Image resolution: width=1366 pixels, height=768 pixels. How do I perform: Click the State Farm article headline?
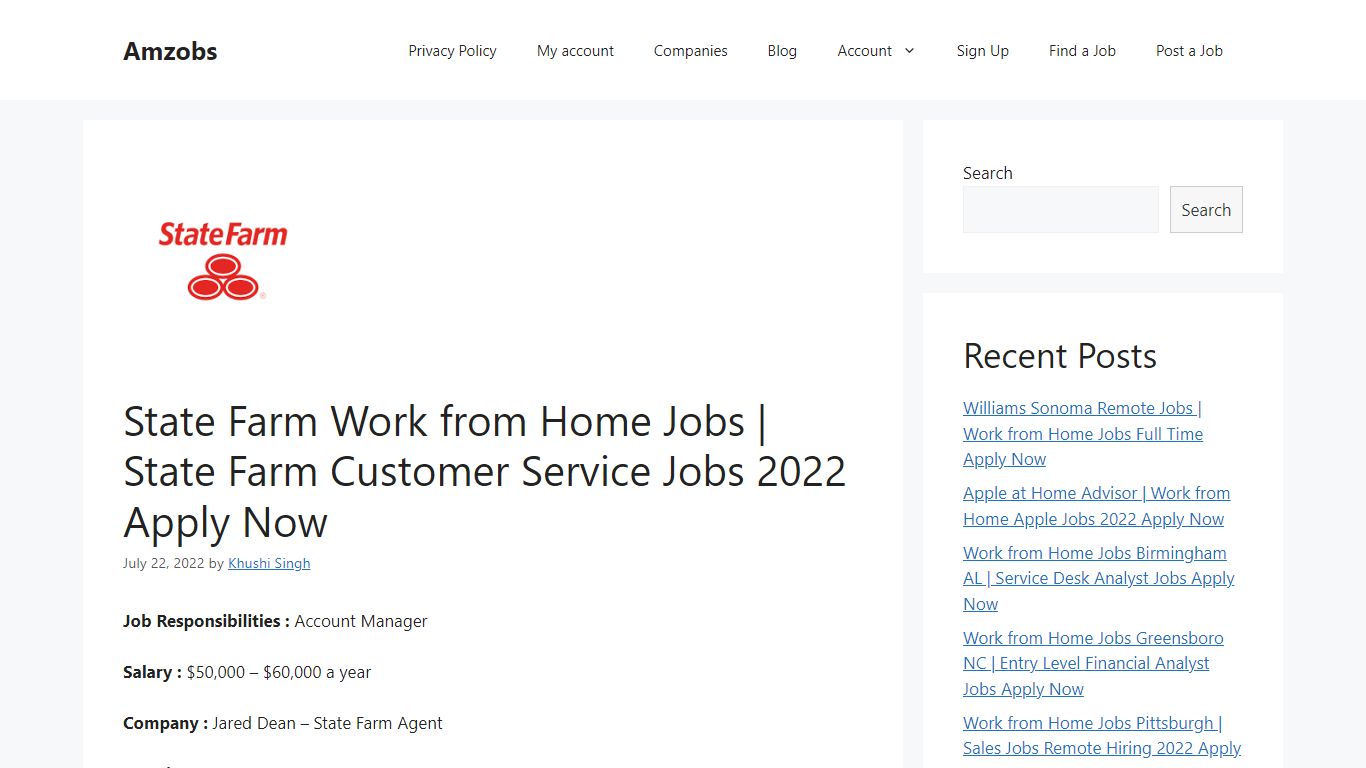[484, 471]
